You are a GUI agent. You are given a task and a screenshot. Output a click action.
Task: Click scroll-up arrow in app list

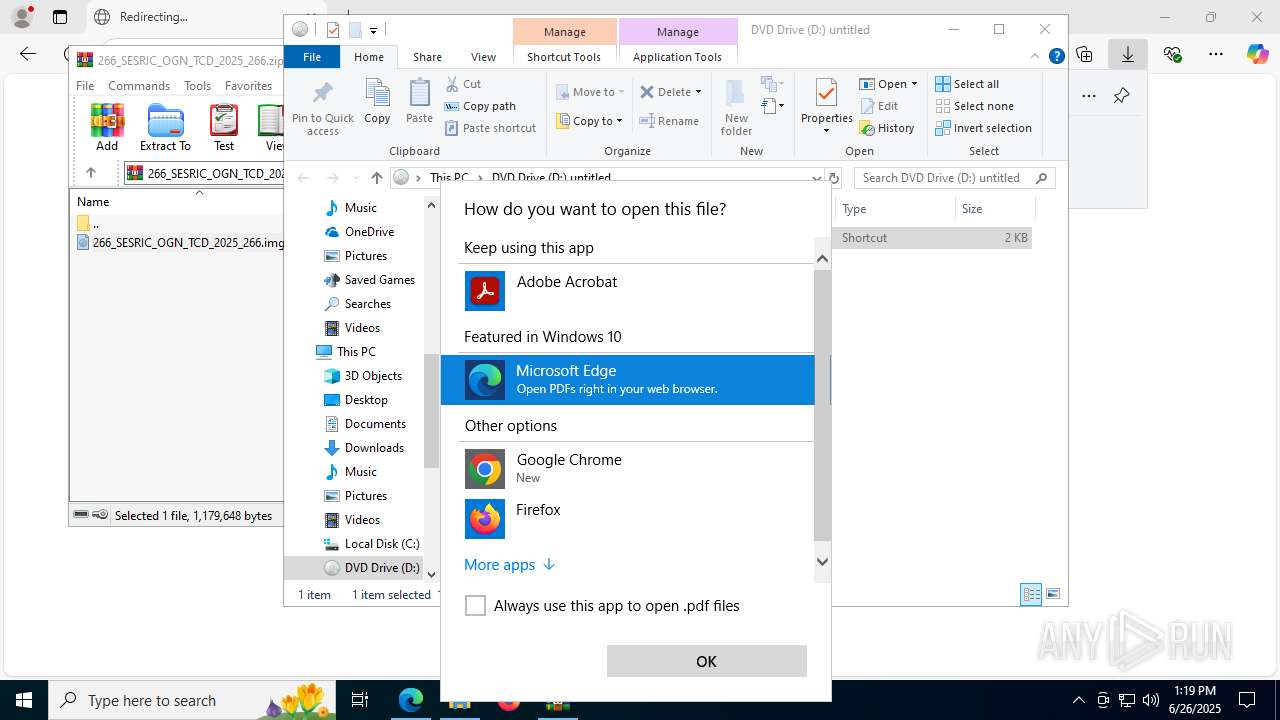(822, 259)
